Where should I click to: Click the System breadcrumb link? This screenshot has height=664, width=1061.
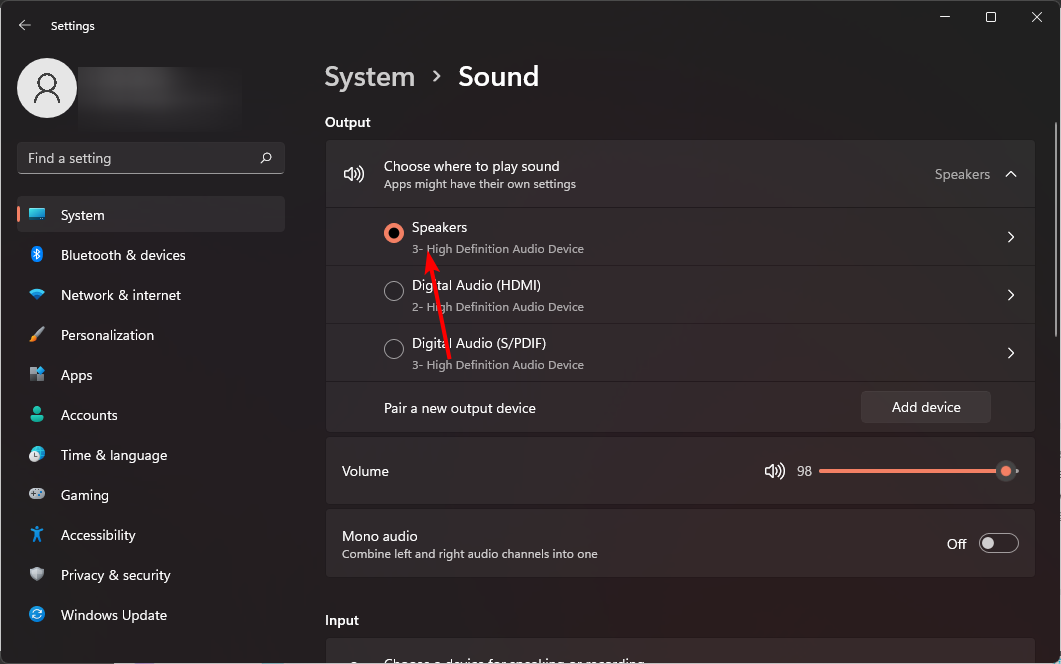coord(370,76)
